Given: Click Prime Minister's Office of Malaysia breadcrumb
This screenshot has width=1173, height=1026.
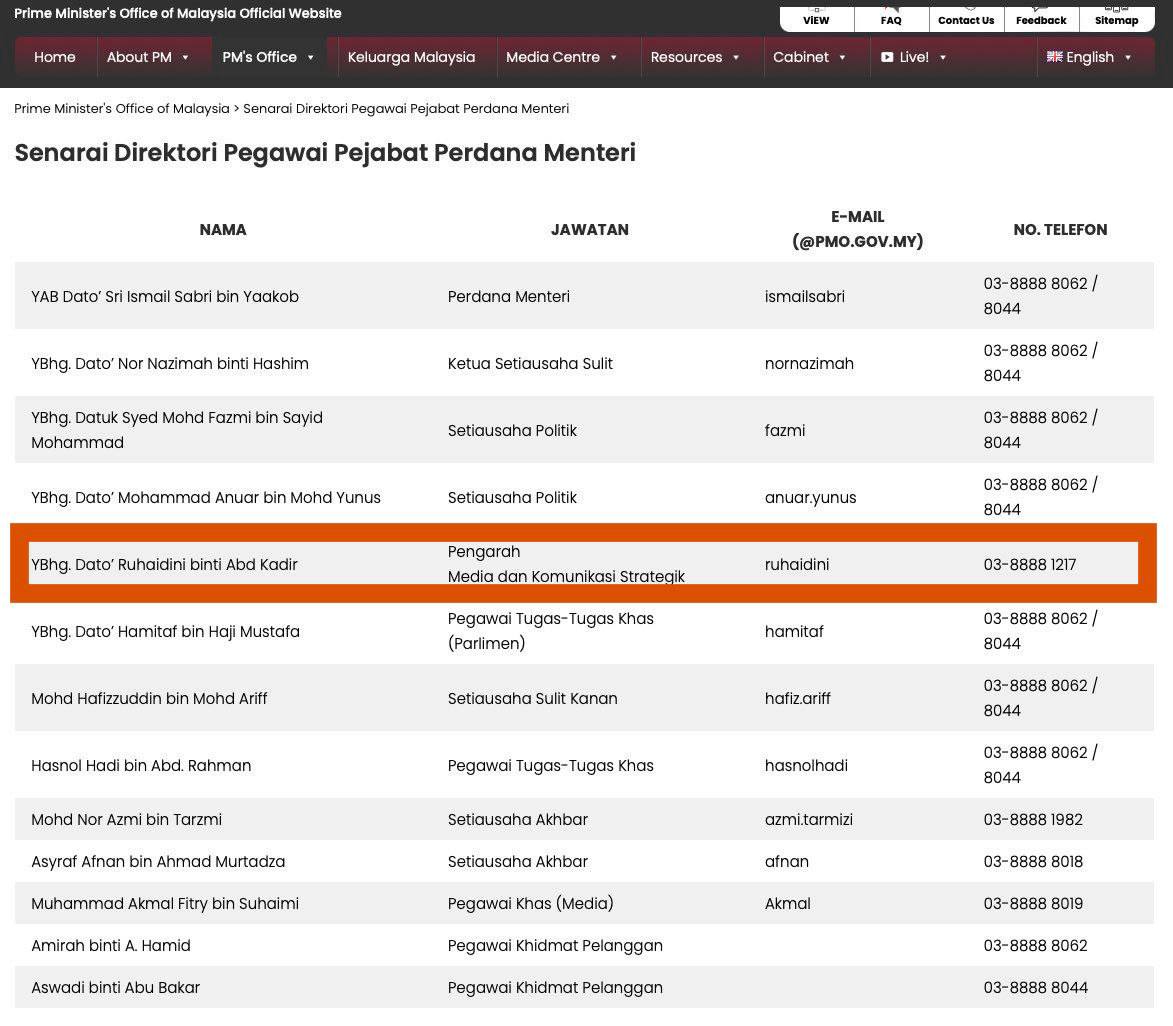Looking at the screenshot, I should pyautogui.click(x=122, y=108).
